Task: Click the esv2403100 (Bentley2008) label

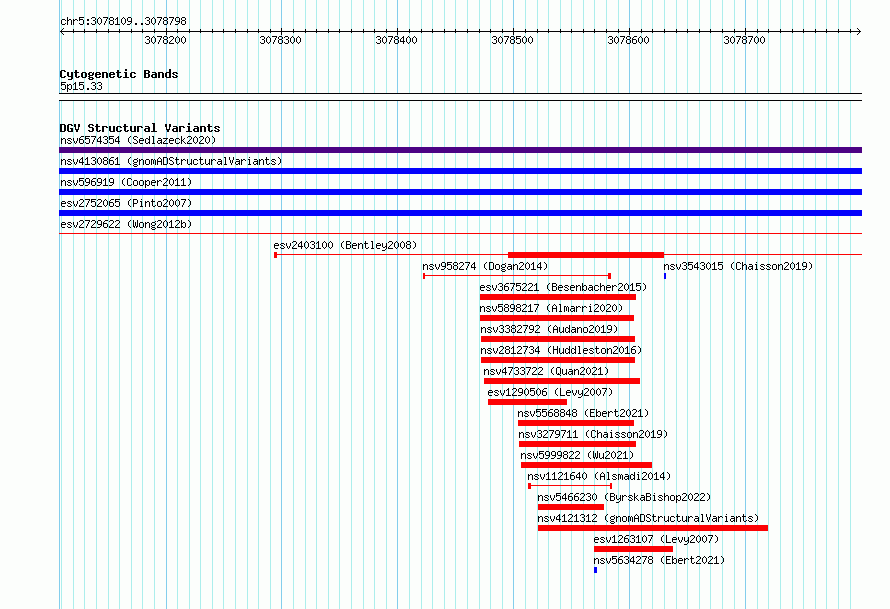Action: pos(345,245)
